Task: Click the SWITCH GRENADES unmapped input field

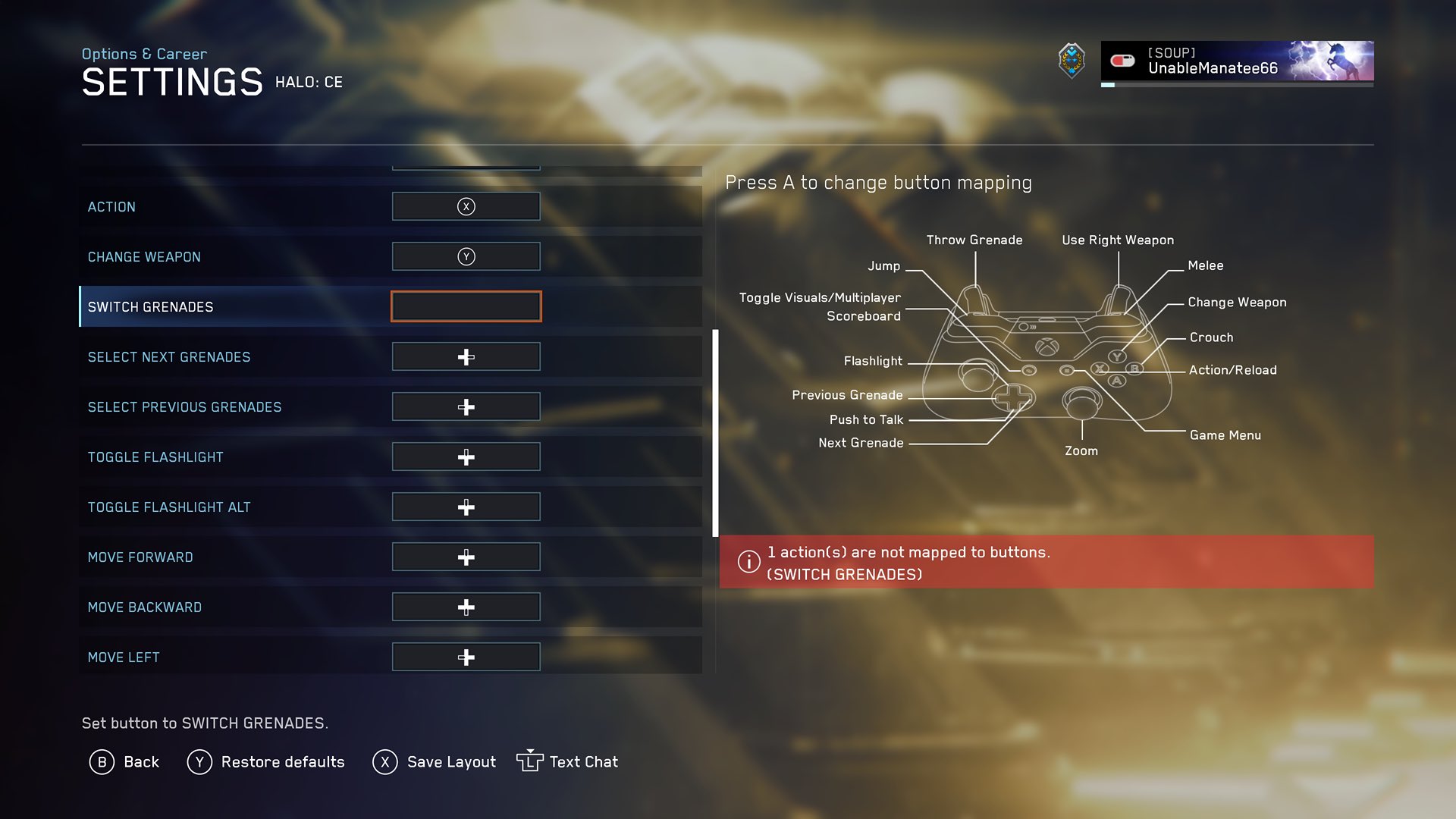Action: click(465, 306)
